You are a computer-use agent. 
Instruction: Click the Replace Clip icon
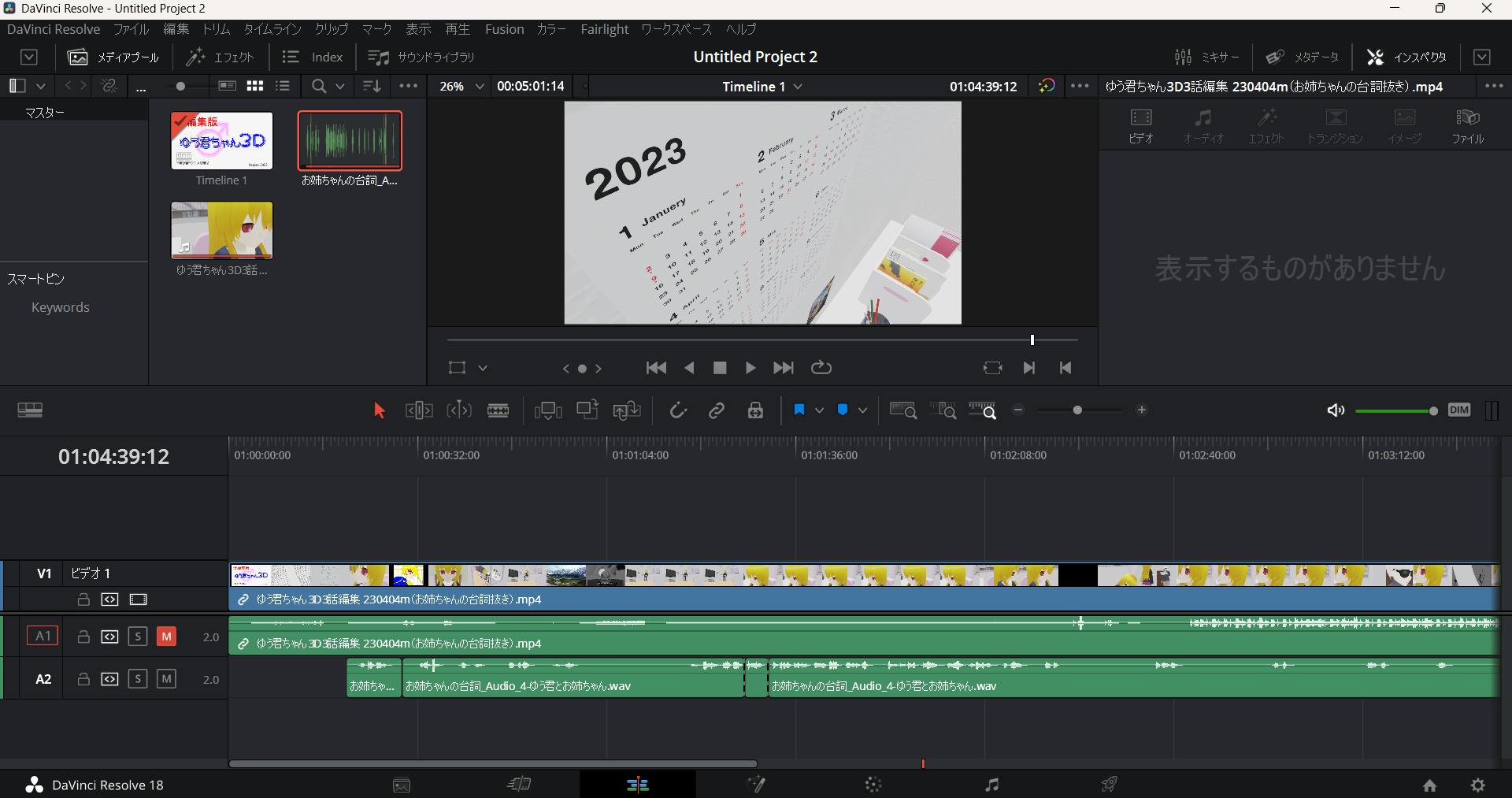click(627, 410)
